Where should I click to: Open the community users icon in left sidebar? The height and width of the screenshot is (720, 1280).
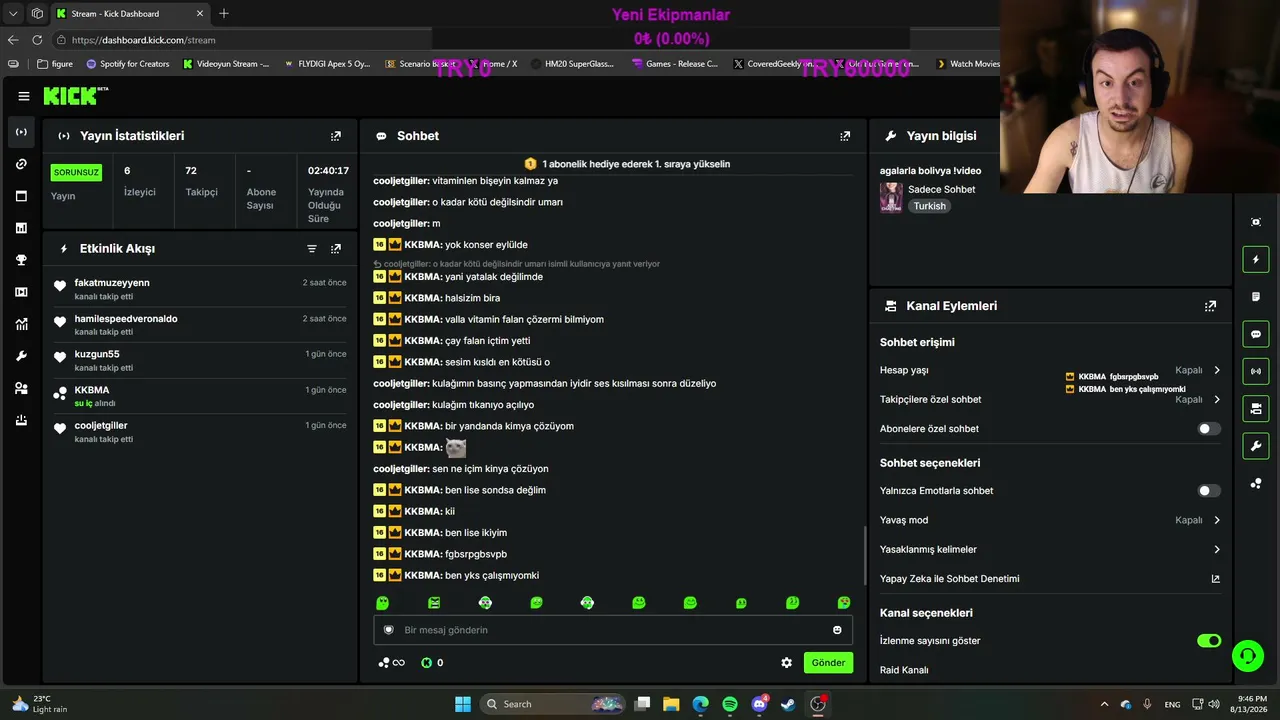[22, 388]
